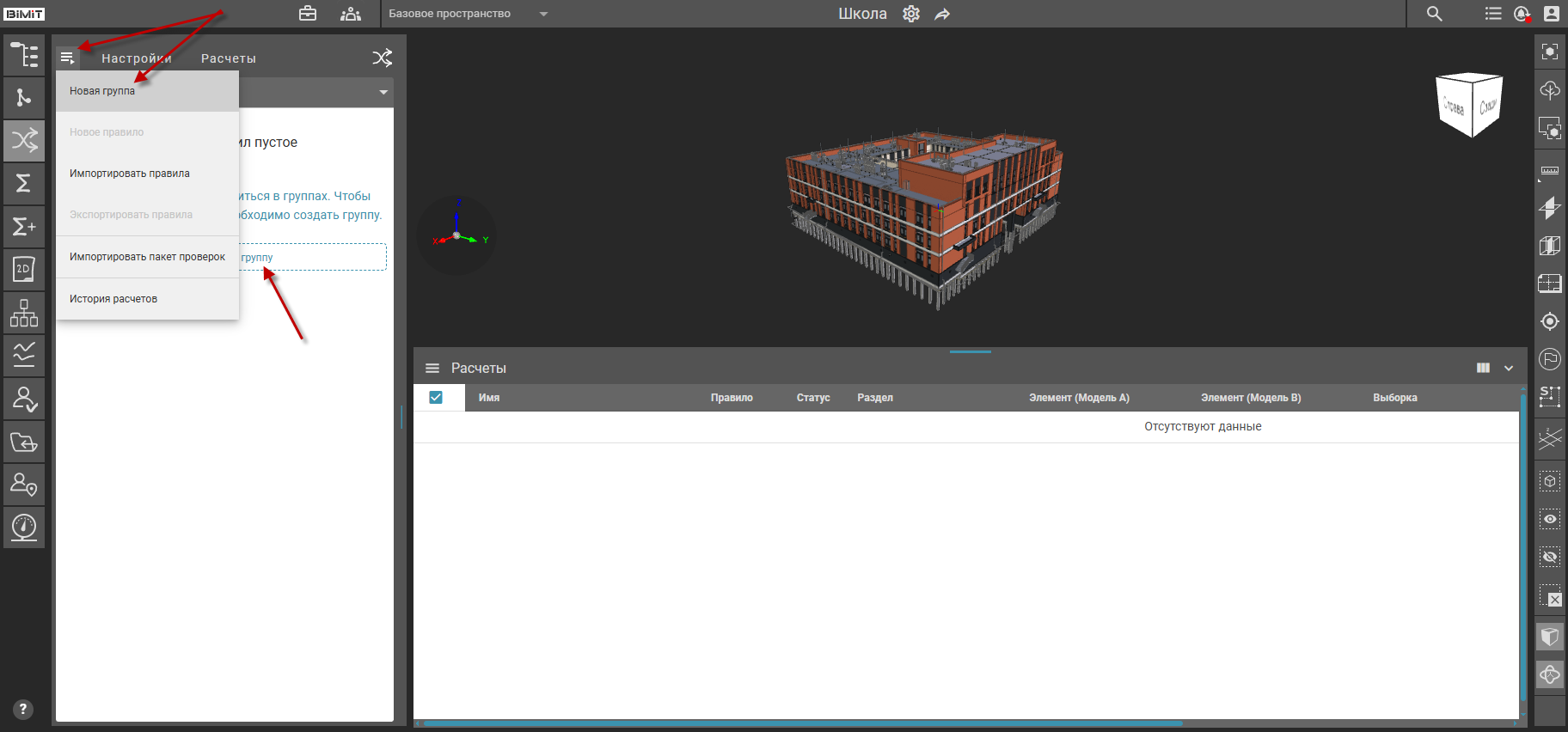Collapse the Расчеты panel with chevron
The width and height of the screenshot is (1568, 732).
click(x=1509, y=368)
